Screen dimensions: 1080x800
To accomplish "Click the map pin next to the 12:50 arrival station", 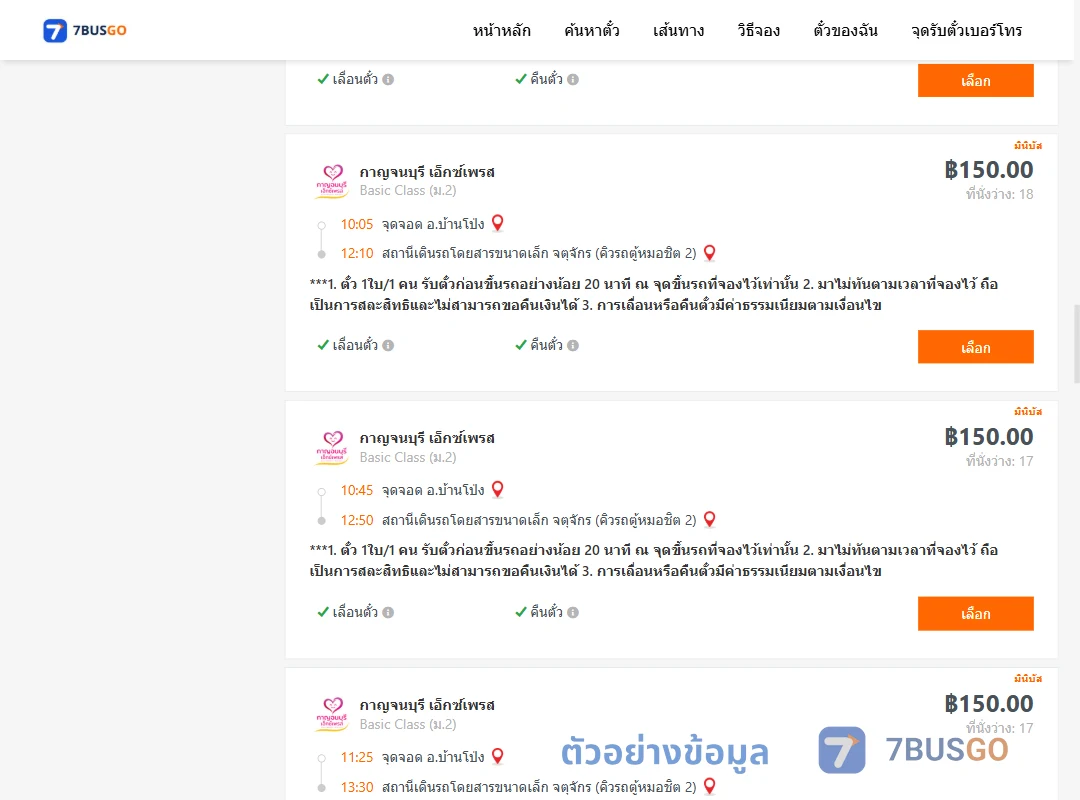I will pyautogui.click(x=709, y=519).
